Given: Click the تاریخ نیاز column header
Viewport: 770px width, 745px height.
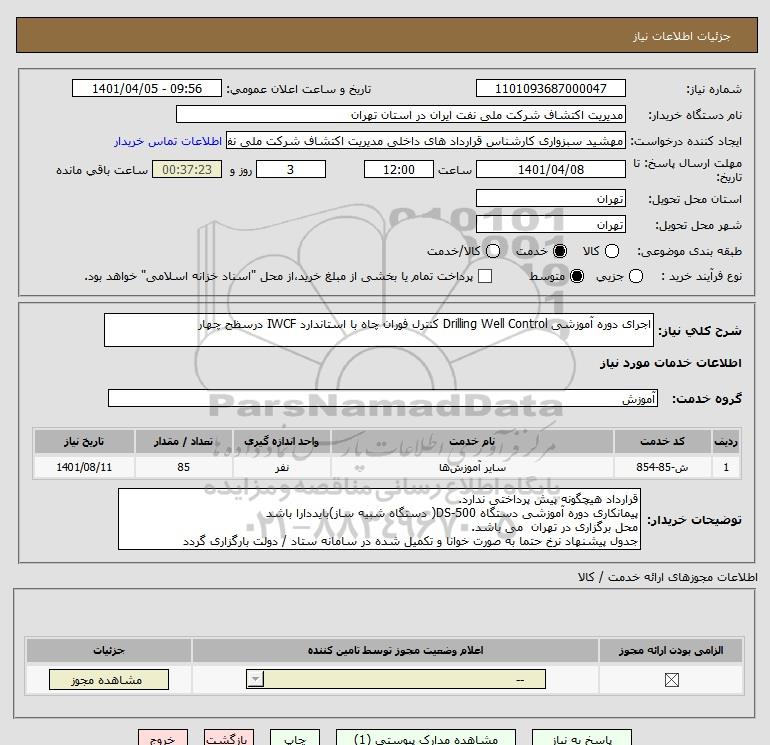Looking at the screenshot, I should [x=84, y=441].
